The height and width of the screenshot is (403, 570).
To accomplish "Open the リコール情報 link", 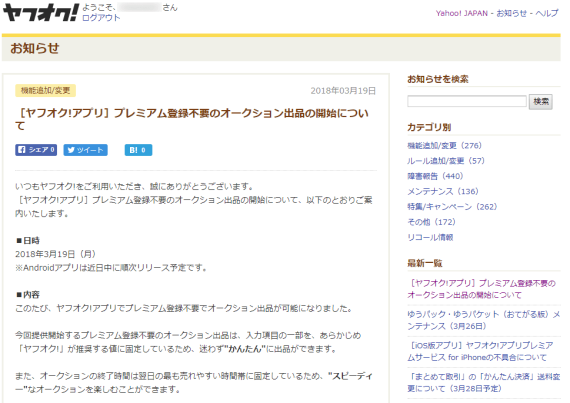I will pyautogui.click(x=430, y=237).
